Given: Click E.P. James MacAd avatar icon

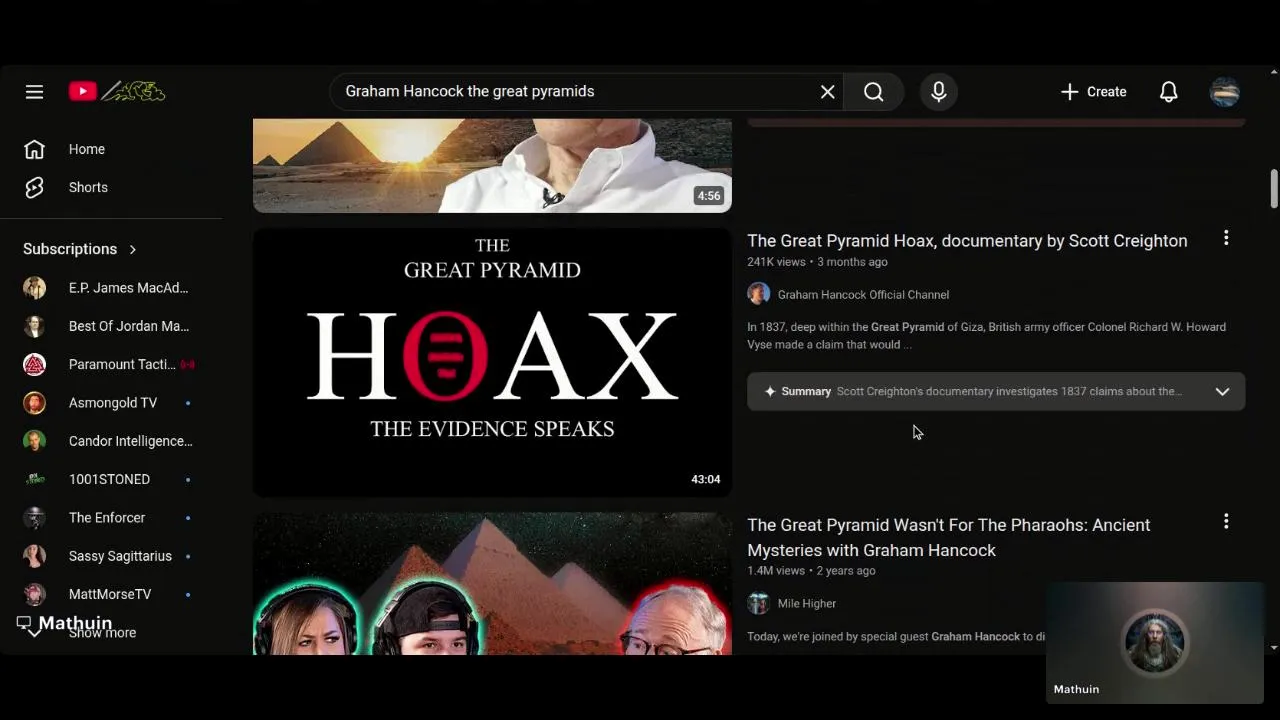Looking at the screenshot, I should coord(34,288).
